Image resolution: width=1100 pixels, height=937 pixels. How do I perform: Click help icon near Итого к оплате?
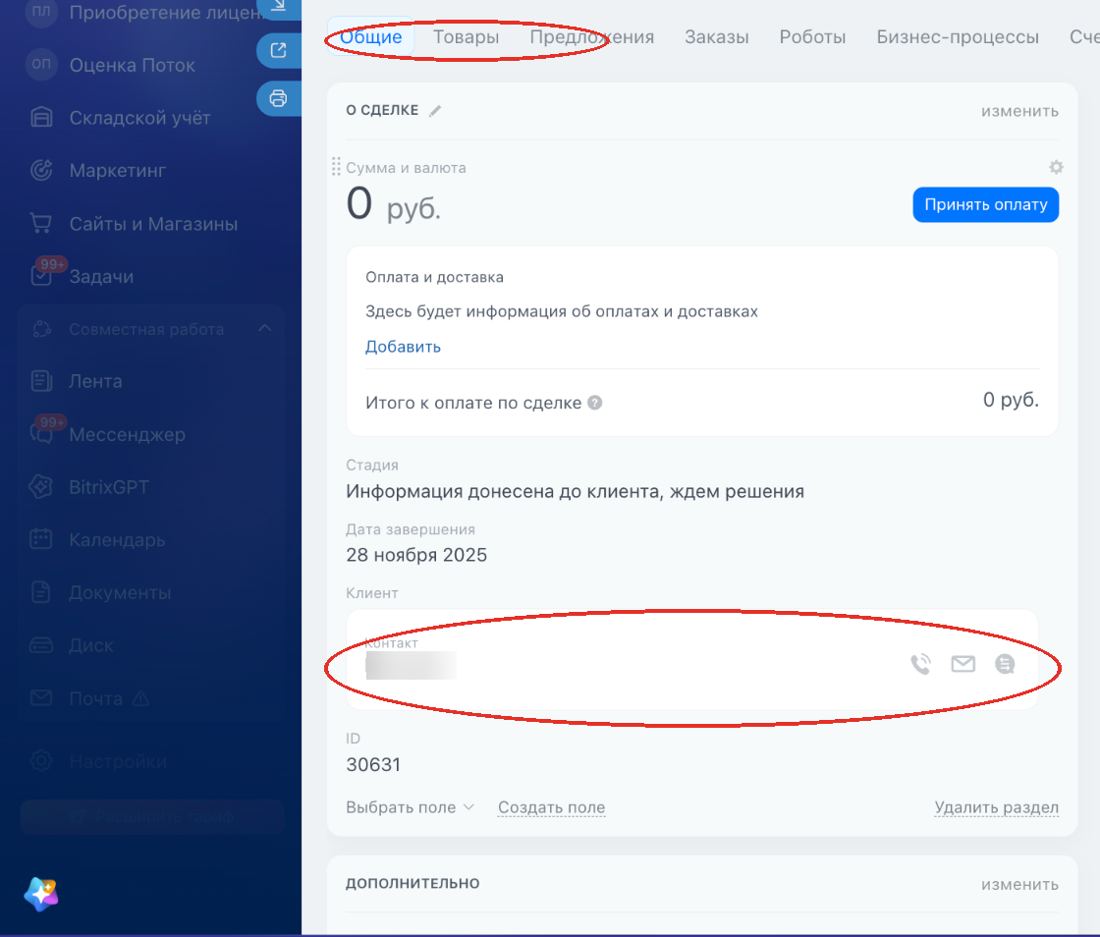coord(595,403)
